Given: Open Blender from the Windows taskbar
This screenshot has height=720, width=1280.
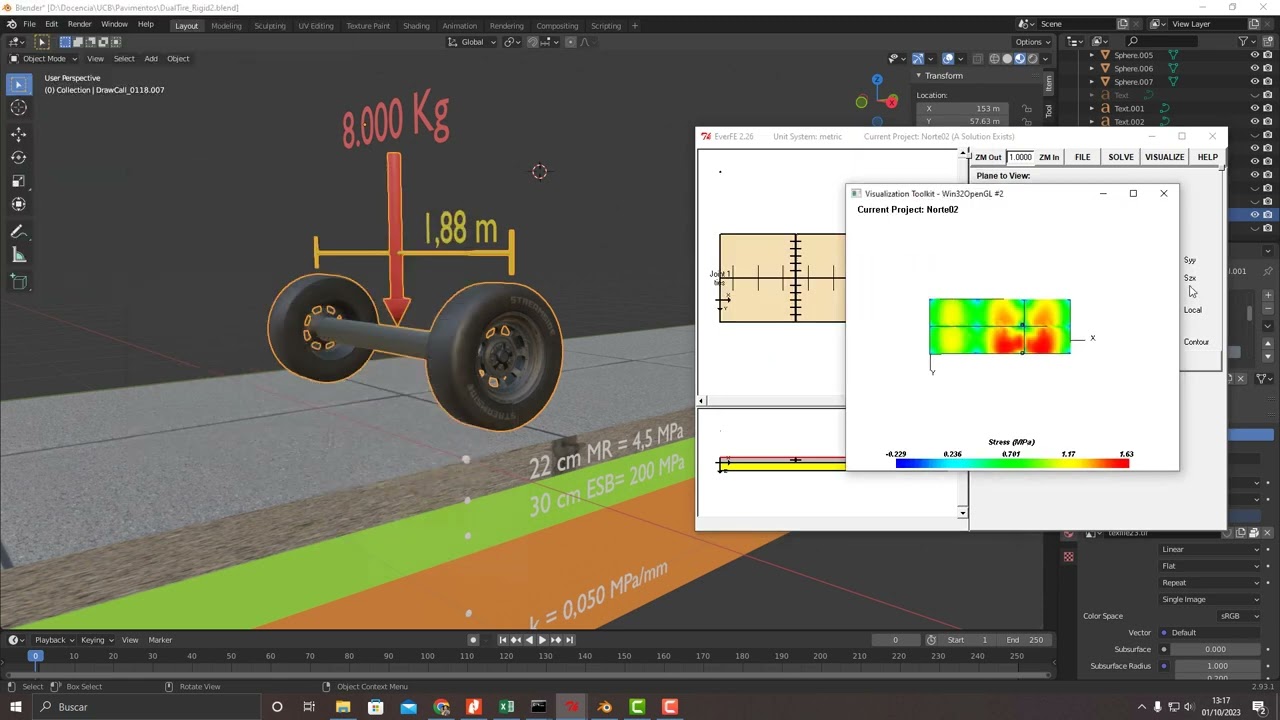Looking at the screenshot, I should tap(604, 707).
